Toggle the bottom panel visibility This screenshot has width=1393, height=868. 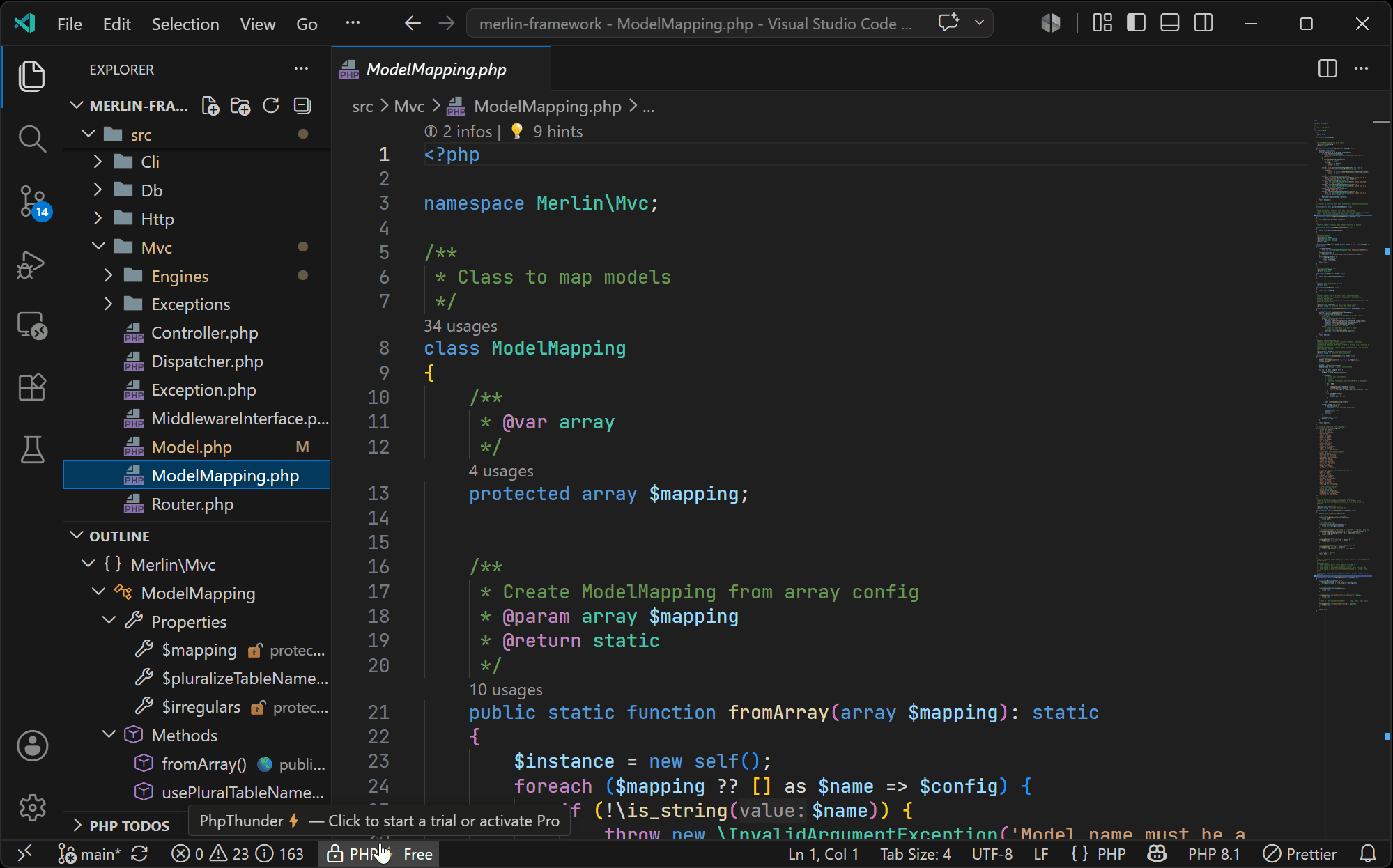1170,24
